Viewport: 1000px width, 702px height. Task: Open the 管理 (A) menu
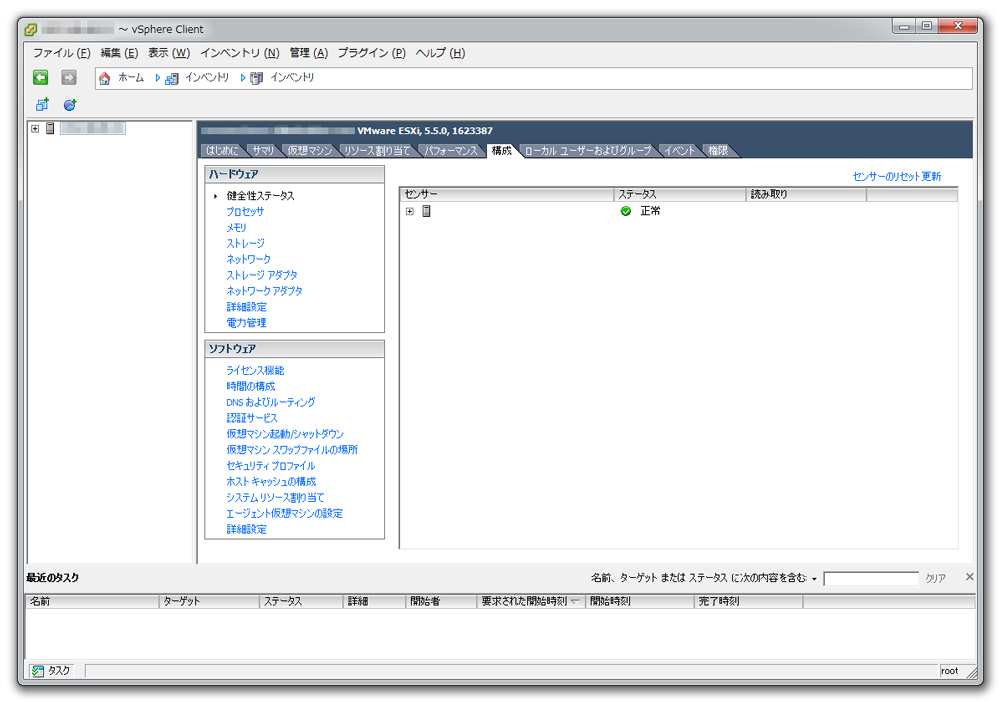point(309,53)
